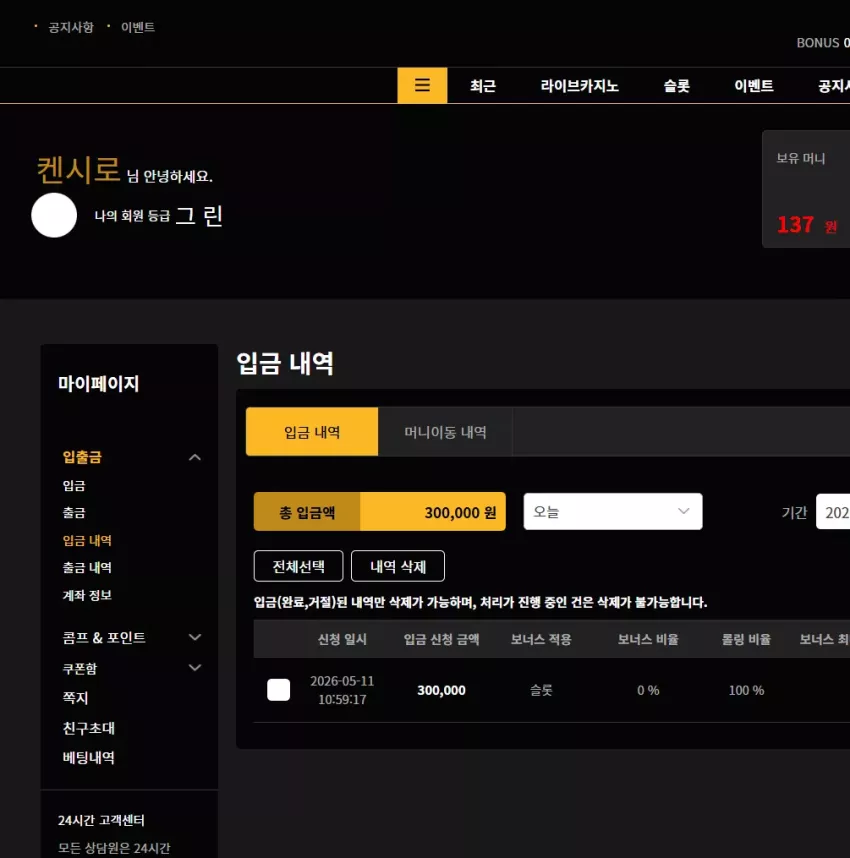Viewport: 850px width, 858px height.
Task: Open the 라이브카지노 nav menu item
Action: tap(580, 86)
